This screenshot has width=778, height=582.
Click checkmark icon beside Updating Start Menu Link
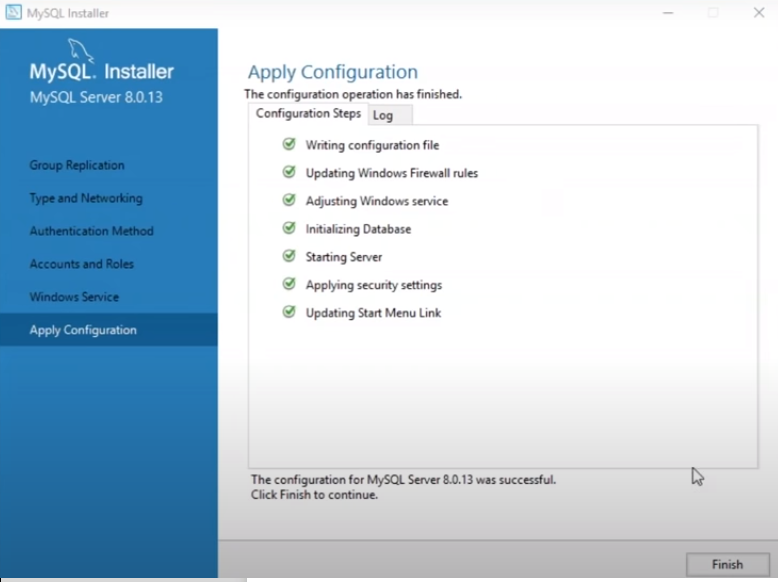click(289, 312)
